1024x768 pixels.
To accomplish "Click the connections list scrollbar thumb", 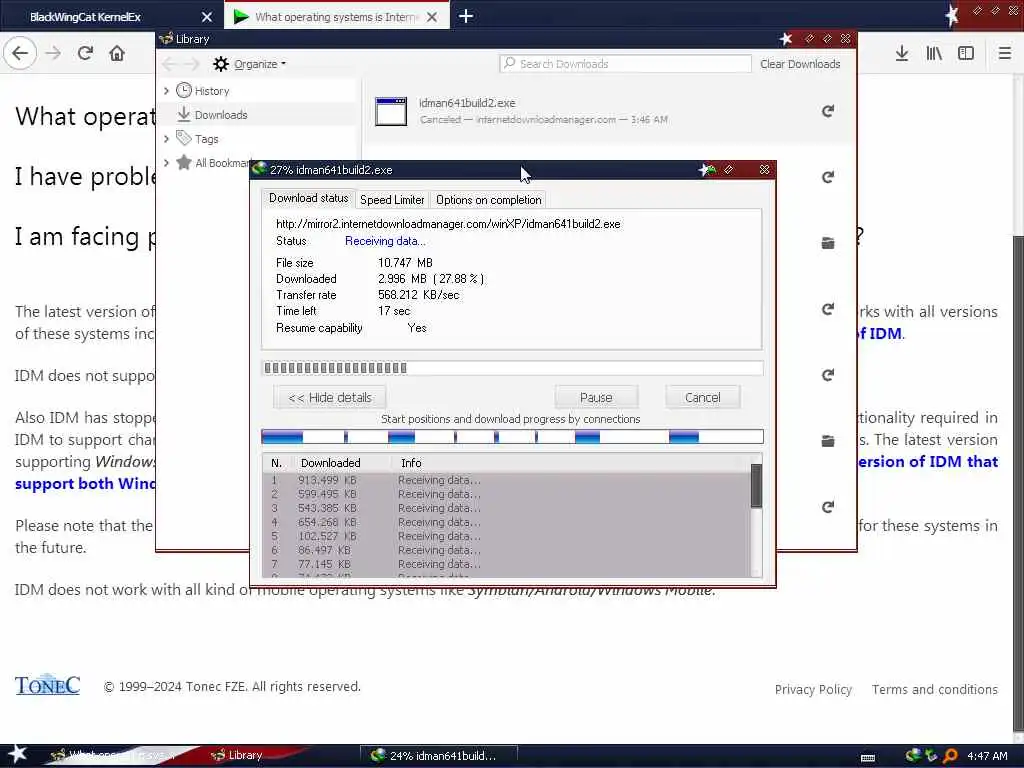I will click(756, 485).
